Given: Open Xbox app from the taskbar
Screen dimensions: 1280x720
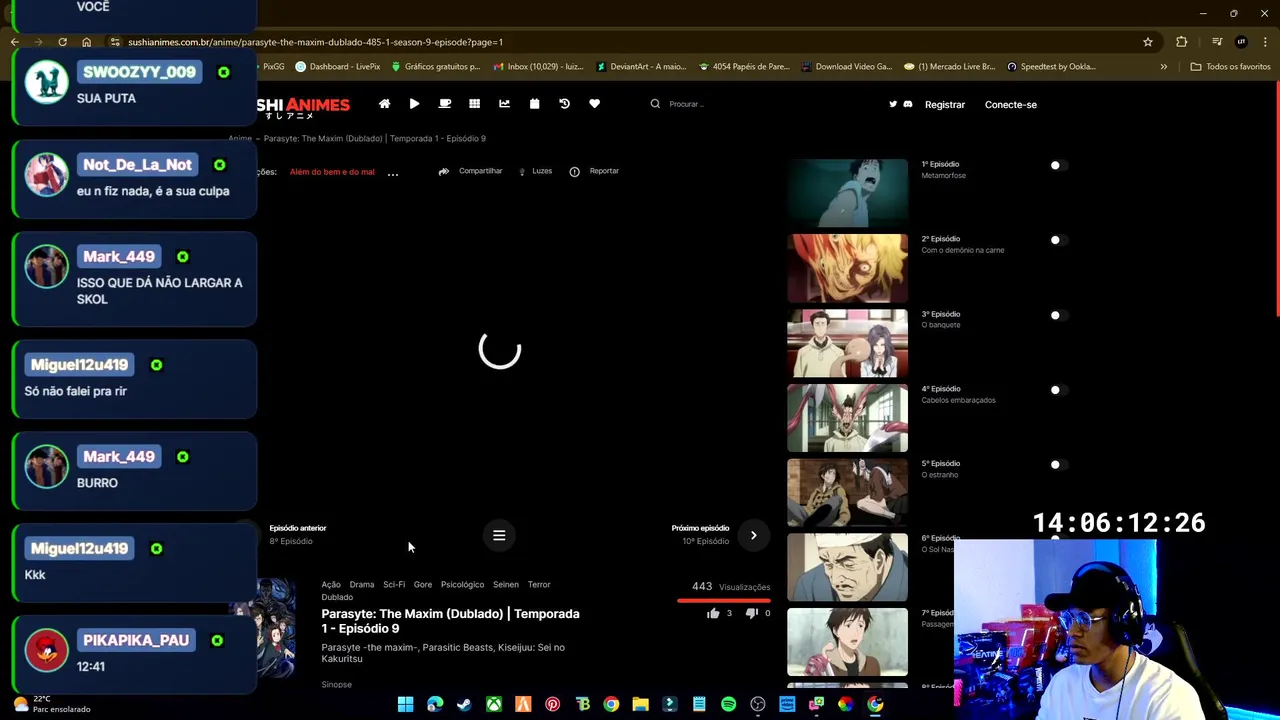Looking at the screenshot, I should click(494, 704).
